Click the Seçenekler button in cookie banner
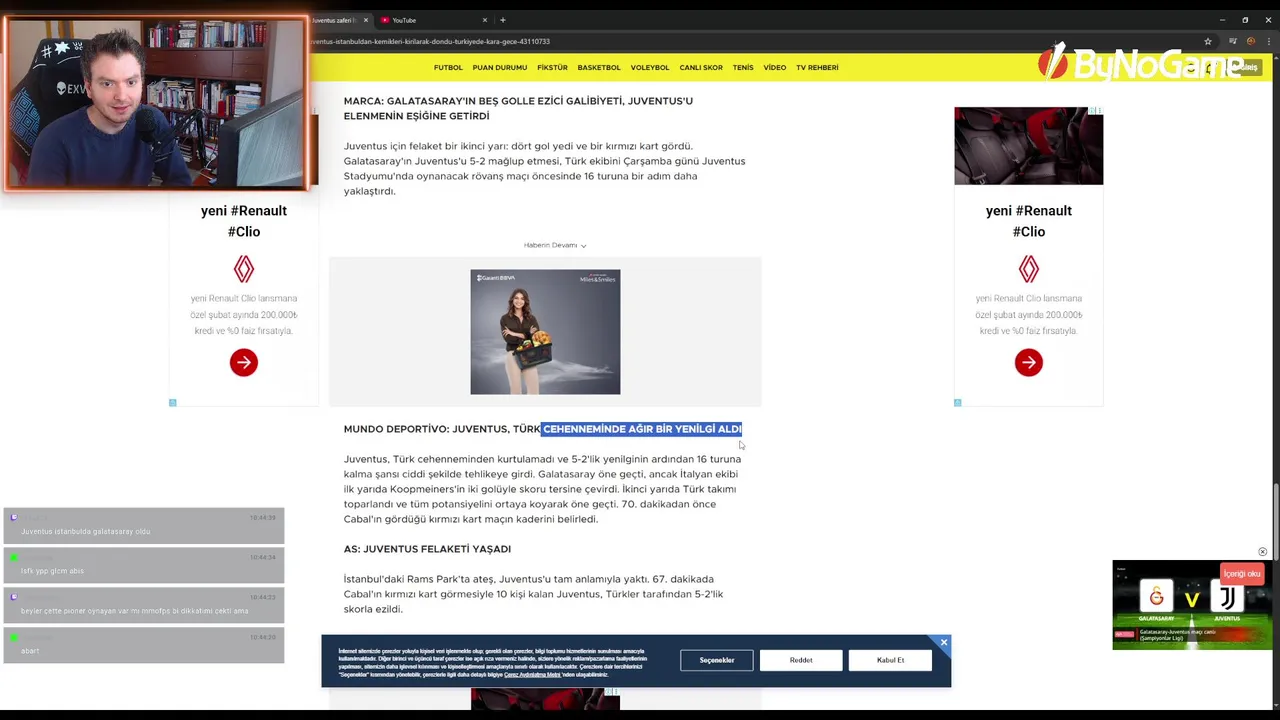1280x720 pixels. [717, 660]
